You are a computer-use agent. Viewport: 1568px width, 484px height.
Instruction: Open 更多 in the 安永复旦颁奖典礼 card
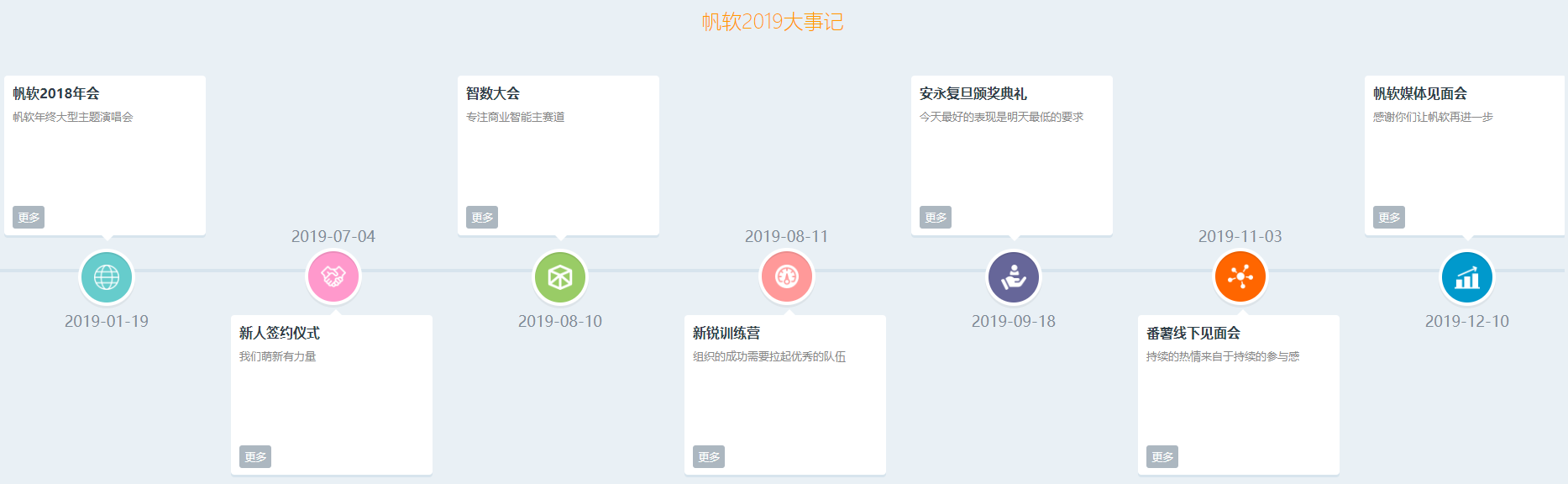(x=936, y=218)
